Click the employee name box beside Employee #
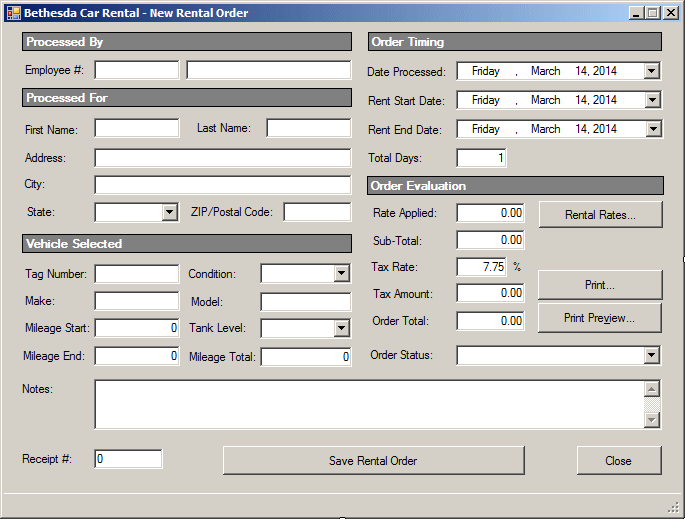 tap(269, 70)
